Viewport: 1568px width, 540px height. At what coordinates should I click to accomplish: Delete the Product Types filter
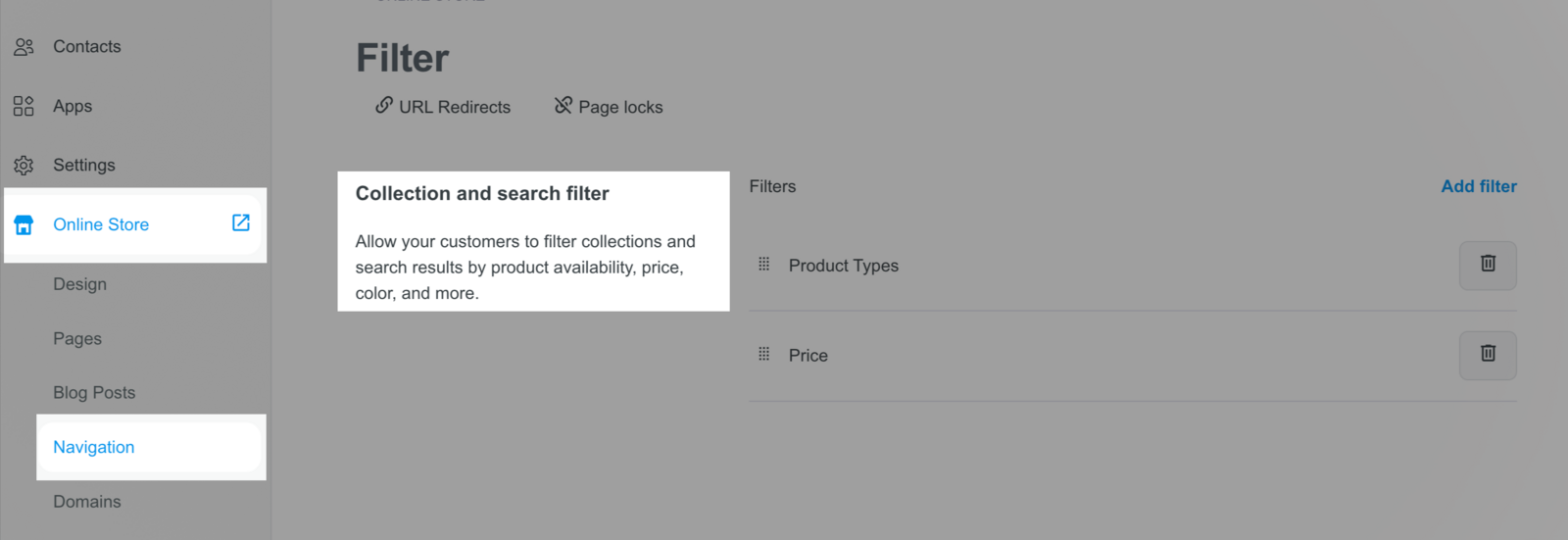coord(1488,266)
